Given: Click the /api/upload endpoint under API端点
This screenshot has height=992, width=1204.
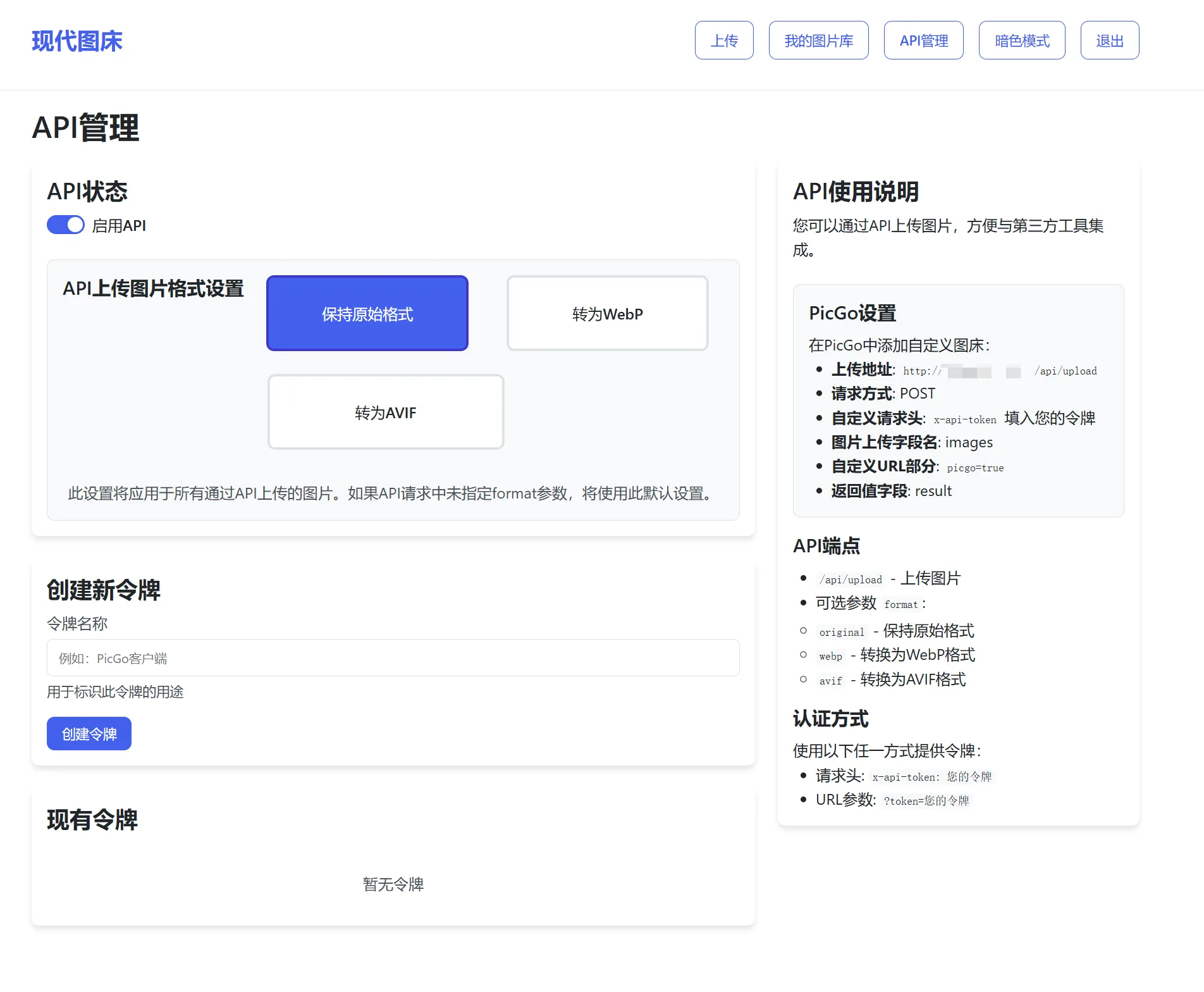Looking at the screenshot, I should click(850, 580).
